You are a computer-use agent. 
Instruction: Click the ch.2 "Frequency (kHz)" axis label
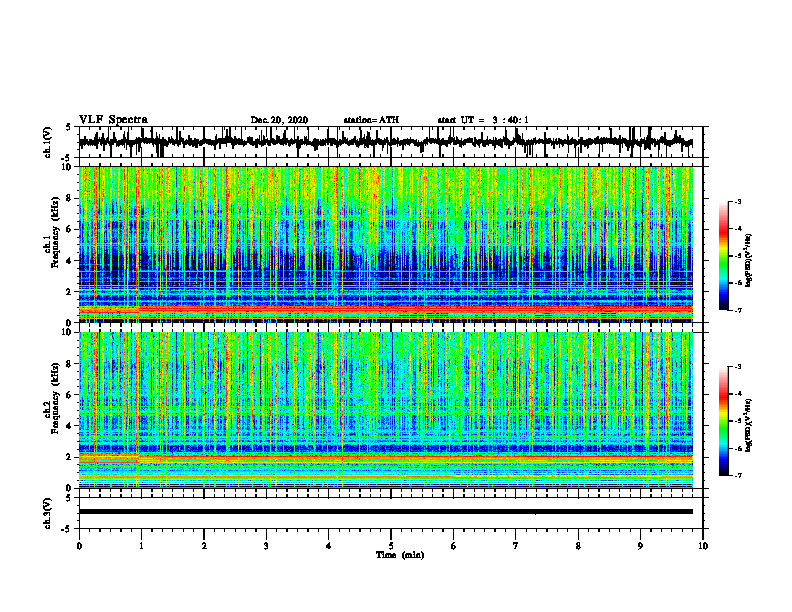pyautogui.click(x=55, y=398)
